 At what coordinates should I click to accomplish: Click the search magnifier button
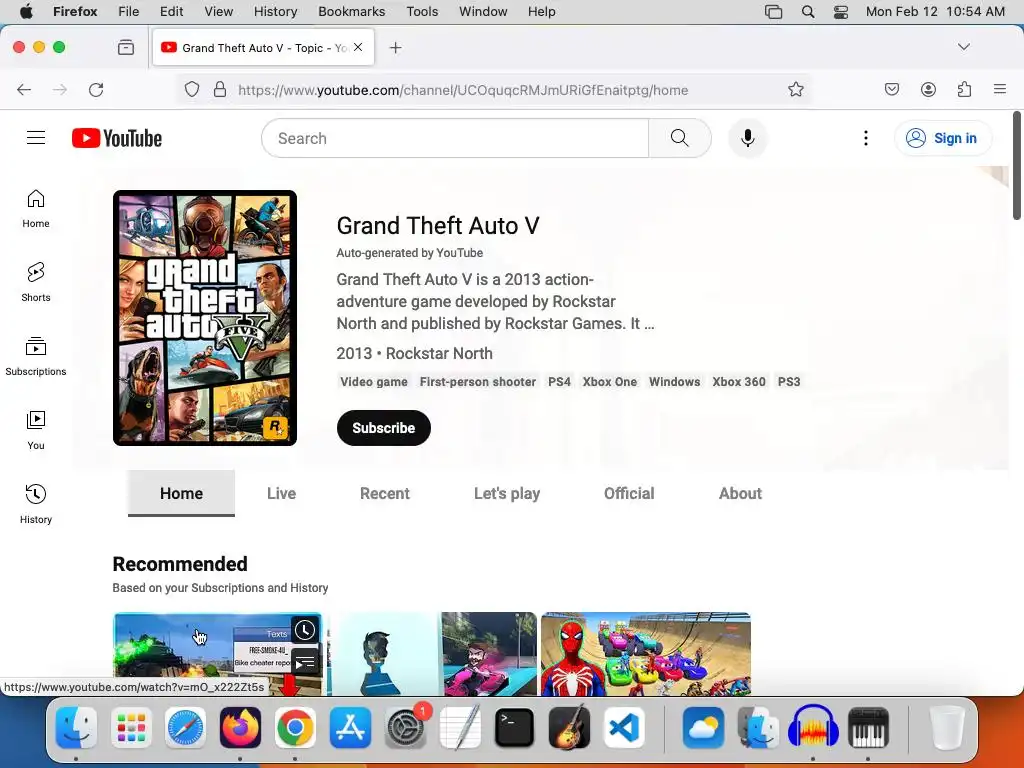(679, 138)
